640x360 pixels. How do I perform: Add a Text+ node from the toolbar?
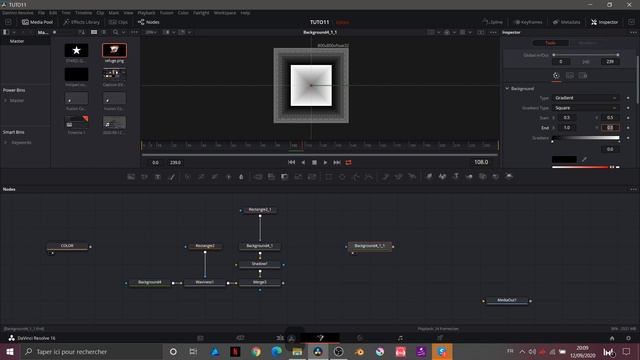click(x=158, y=177)
